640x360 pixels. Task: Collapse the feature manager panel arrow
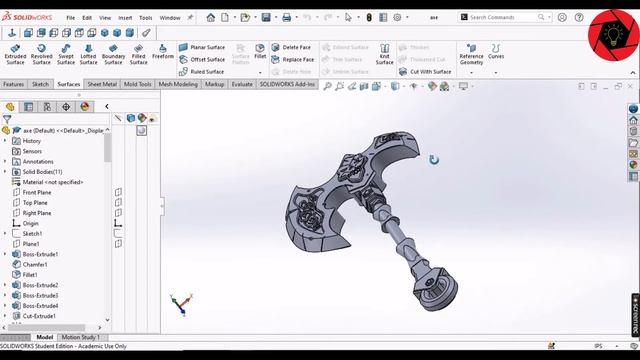tap(107, 107)
